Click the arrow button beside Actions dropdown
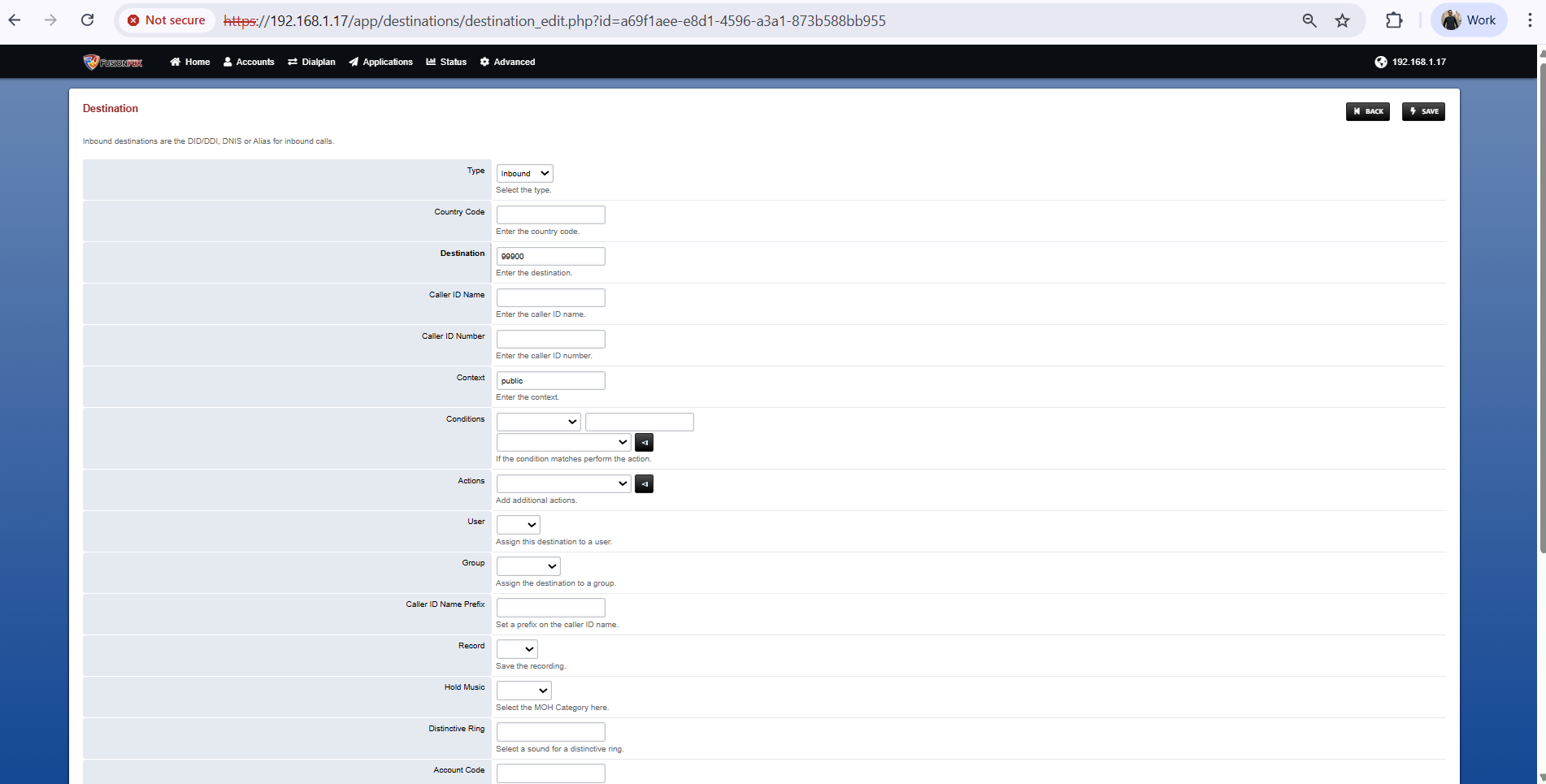Screen dimensions: 1546x784 [644, 484]
